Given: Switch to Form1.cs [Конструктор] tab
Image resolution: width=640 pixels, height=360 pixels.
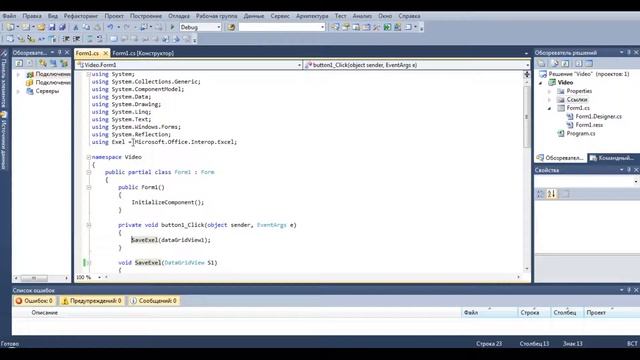Looking at the screenshot, I should tap(143, 53).
